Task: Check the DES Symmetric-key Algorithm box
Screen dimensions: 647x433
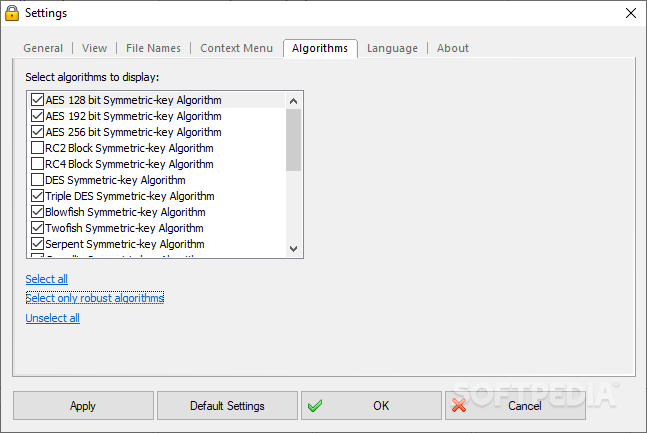Action: 38,180
